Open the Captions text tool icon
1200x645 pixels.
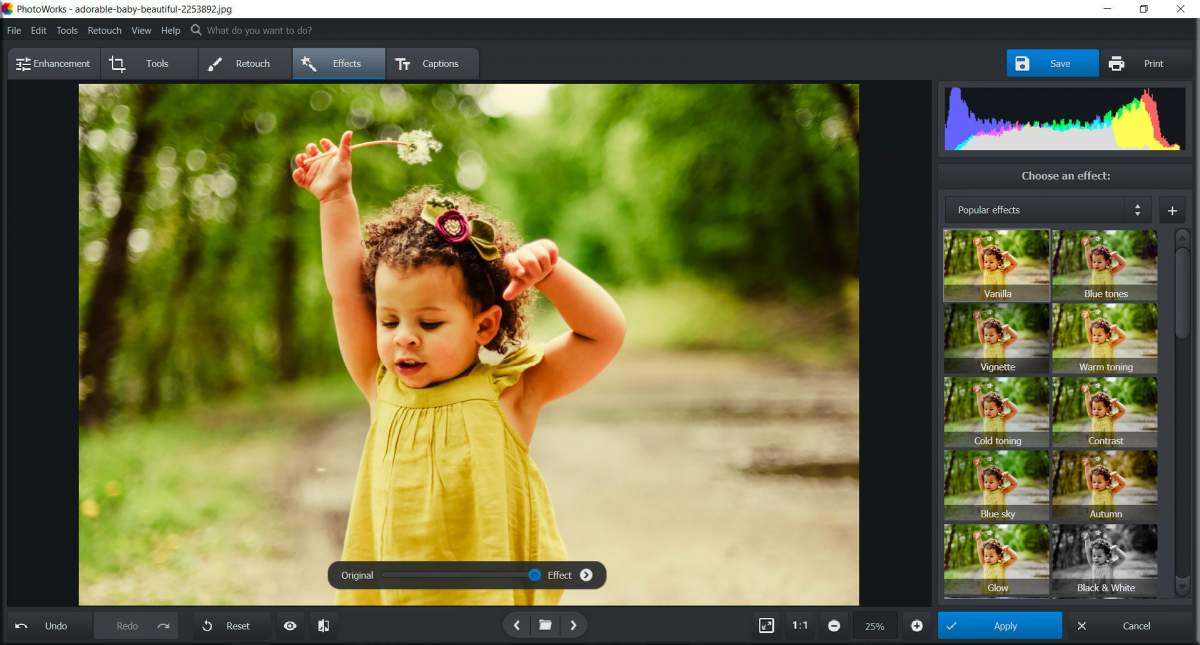pos(404,63)
